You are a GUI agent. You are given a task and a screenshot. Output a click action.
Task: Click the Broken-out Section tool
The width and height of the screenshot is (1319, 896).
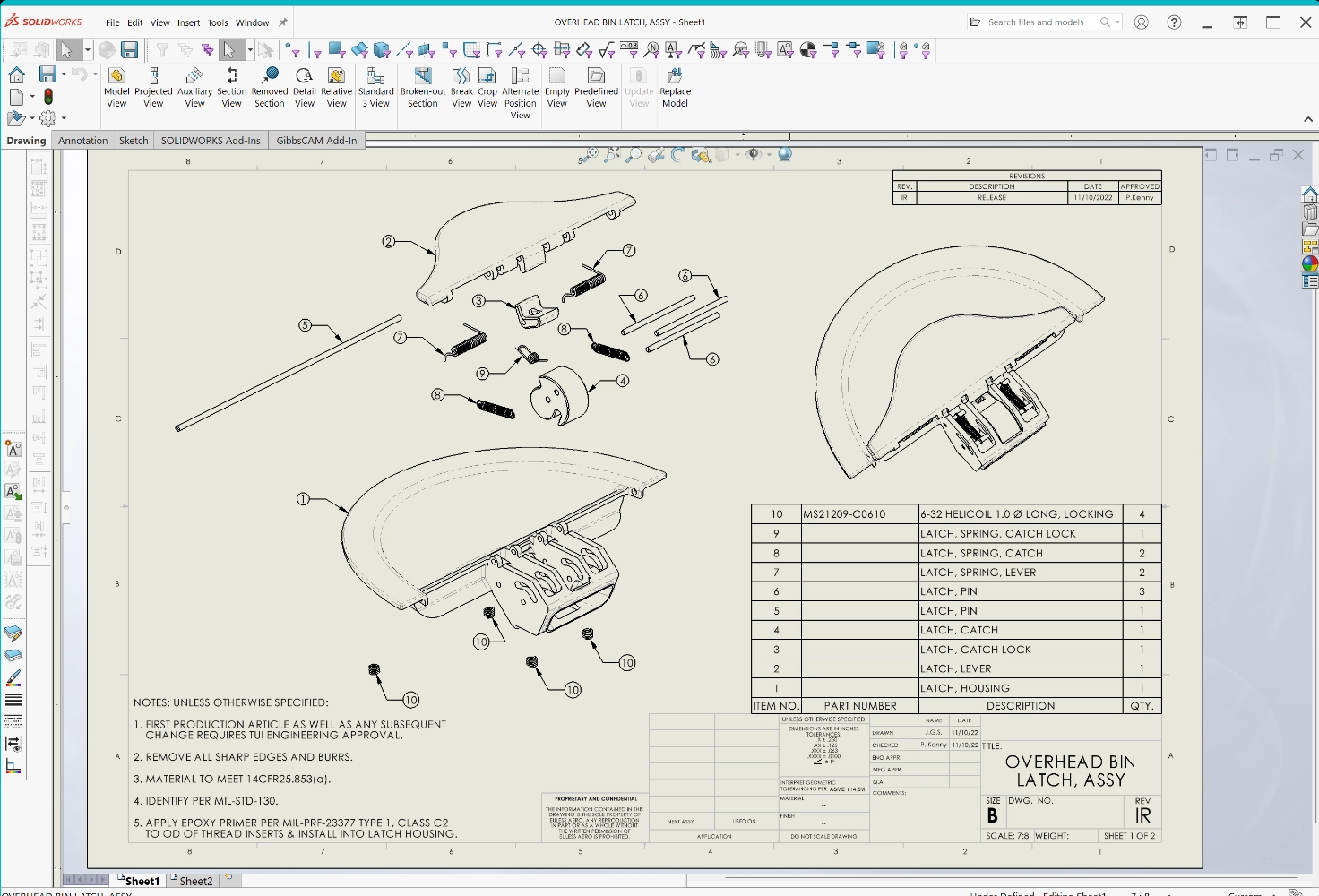point(423,87)
